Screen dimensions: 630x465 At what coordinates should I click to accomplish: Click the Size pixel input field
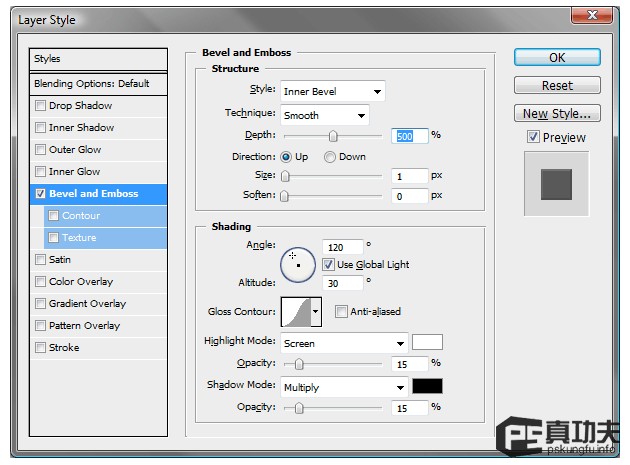click(x=409, y=176)
